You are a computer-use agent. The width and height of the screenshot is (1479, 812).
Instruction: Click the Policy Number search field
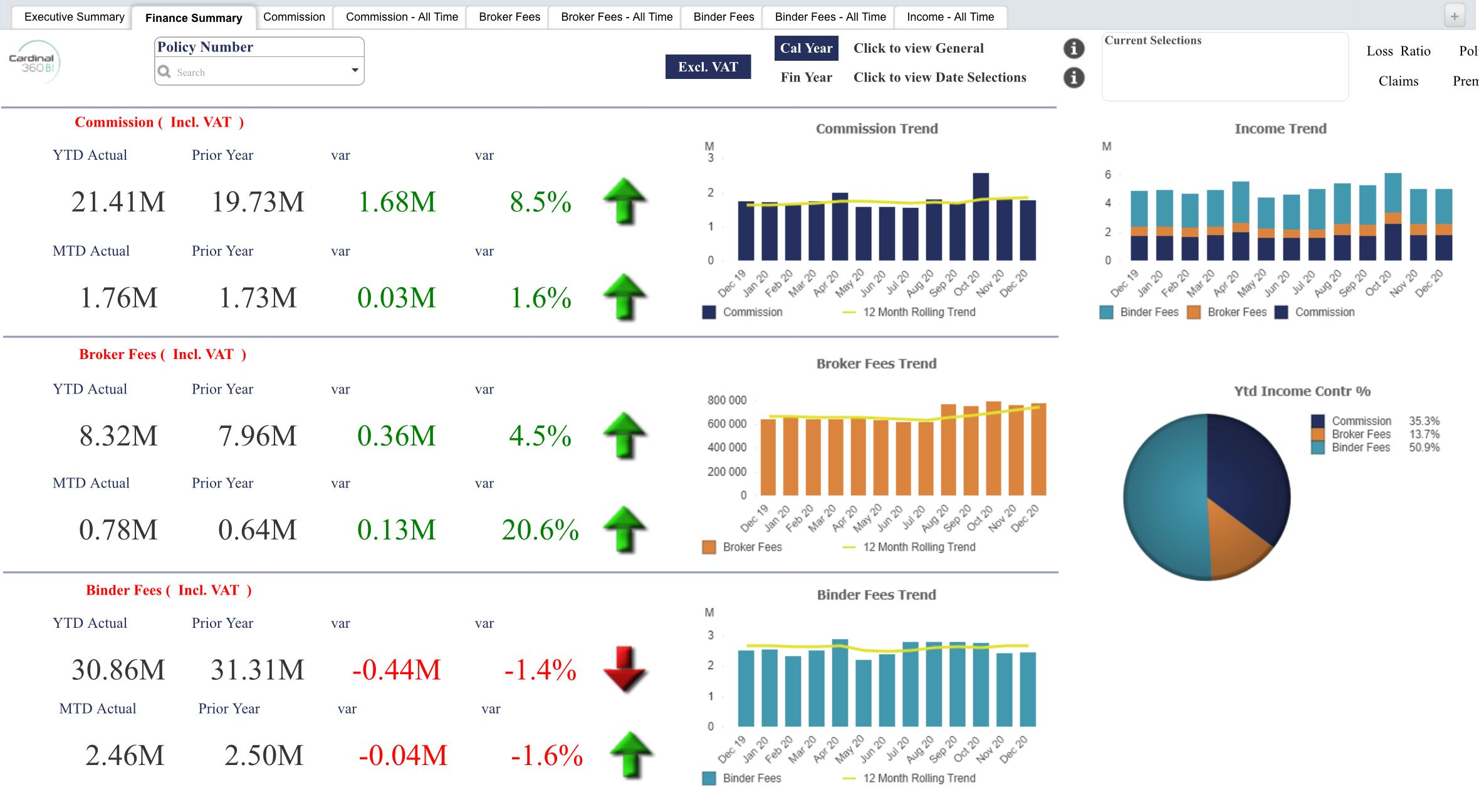(257, 72)
